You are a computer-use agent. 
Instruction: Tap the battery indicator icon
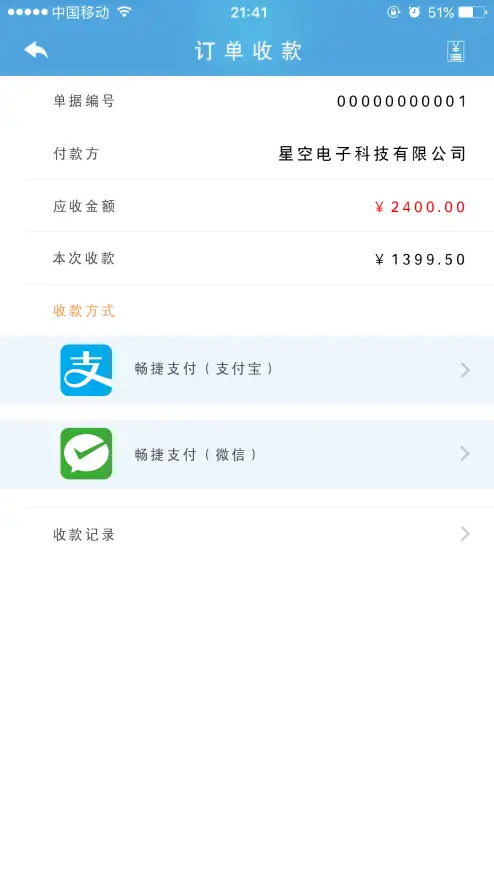click(x=472, y=12)
